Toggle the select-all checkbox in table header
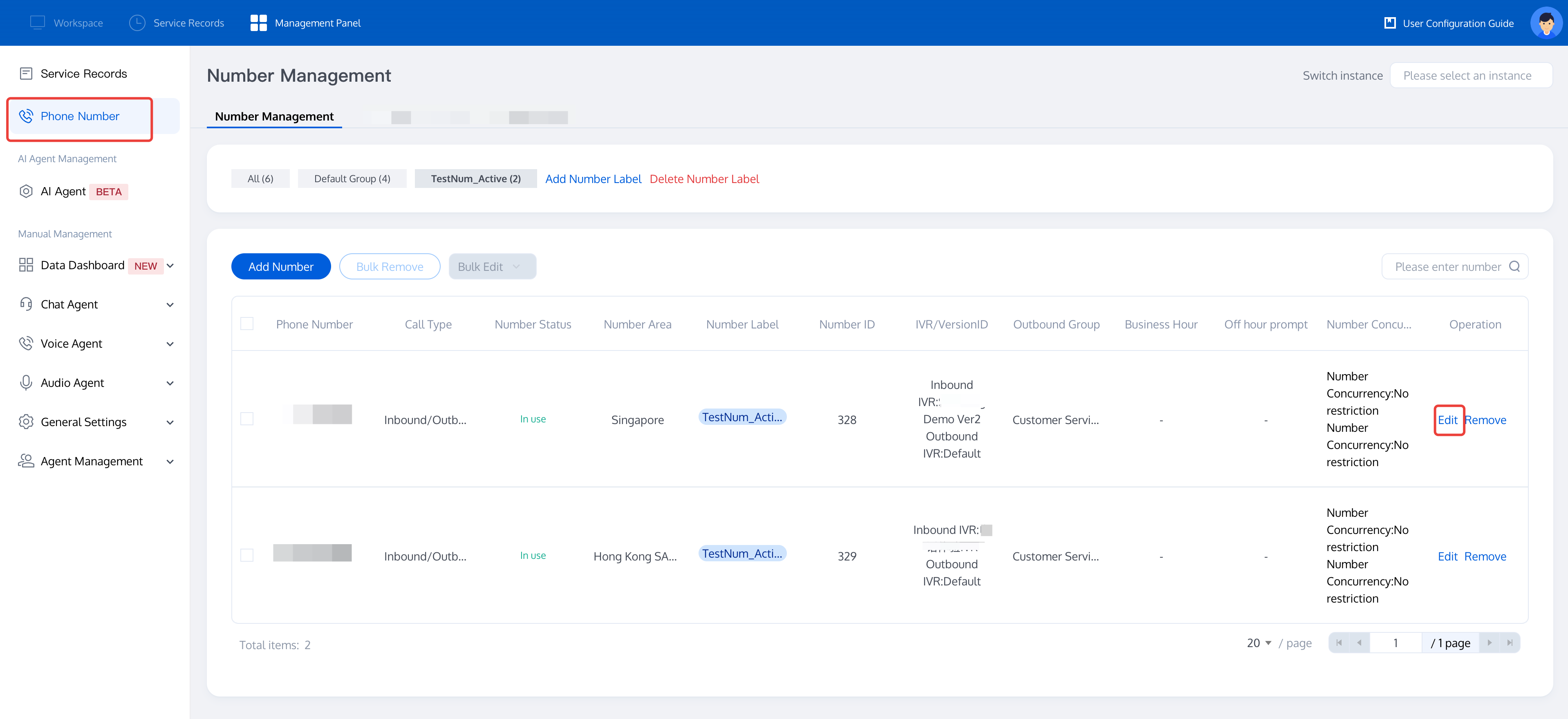Image resolution: width=1568 pixels, height=719 pixels. tap(246, 324)
